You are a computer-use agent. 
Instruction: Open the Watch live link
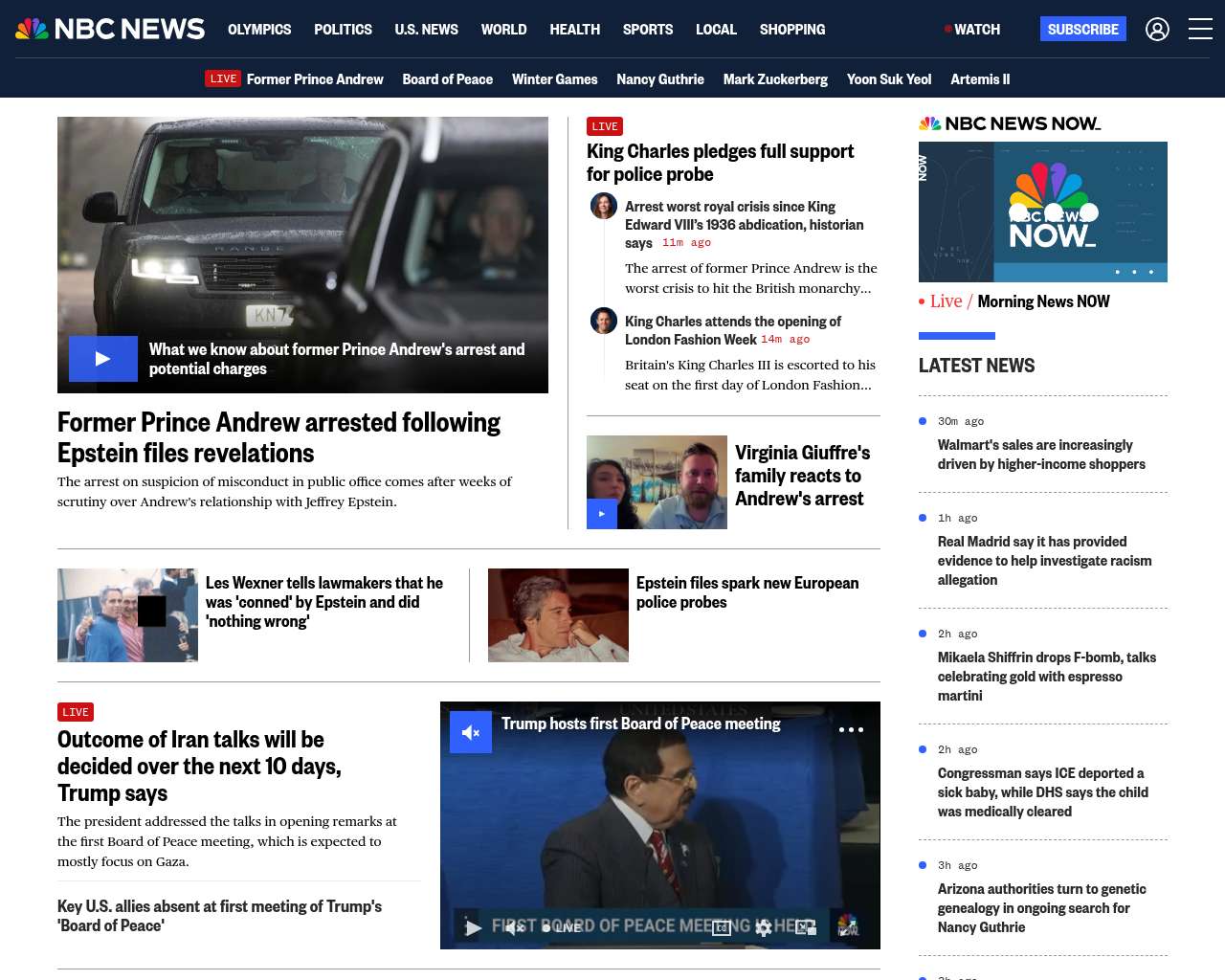click(x=972, y=30)
